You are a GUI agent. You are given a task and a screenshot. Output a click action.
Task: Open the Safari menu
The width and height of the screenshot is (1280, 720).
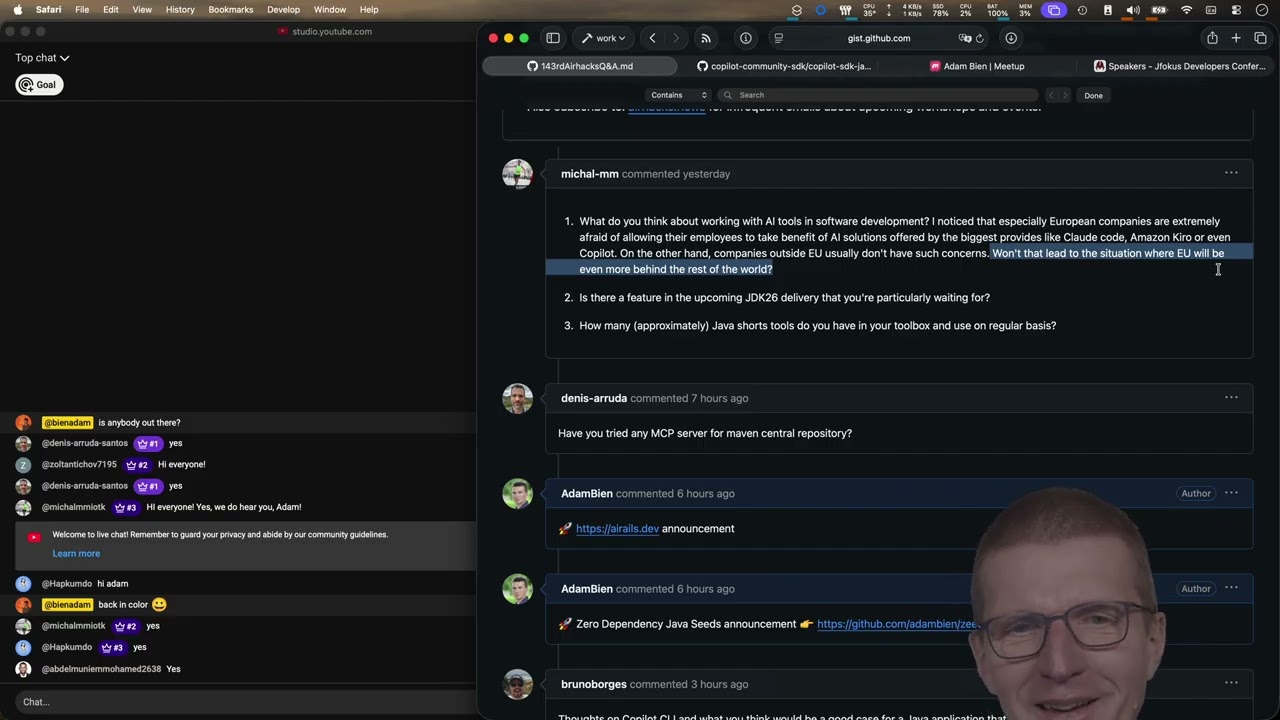click(x=48, y=9)
